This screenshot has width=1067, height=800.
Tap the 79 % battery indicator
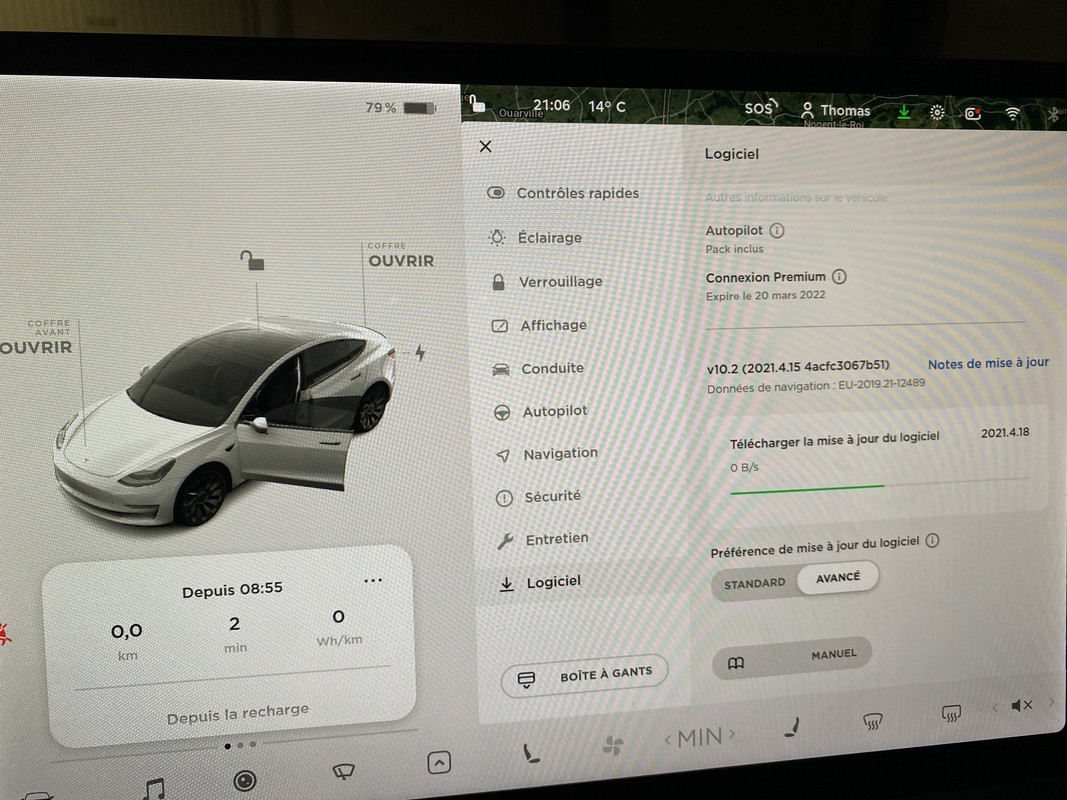[x=400, y=107]
